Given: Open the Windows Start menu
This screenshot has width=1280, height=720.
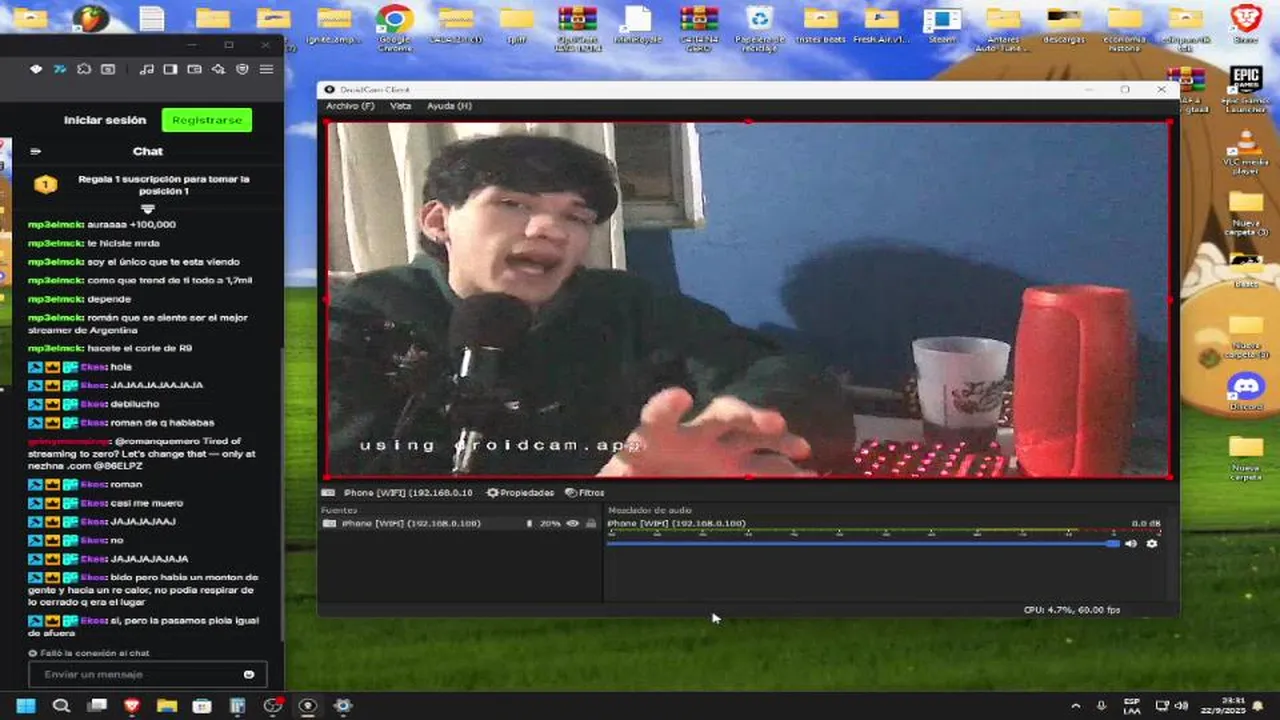Looking at the screenshot, I should pyautogui.click(x=25, y=706).
